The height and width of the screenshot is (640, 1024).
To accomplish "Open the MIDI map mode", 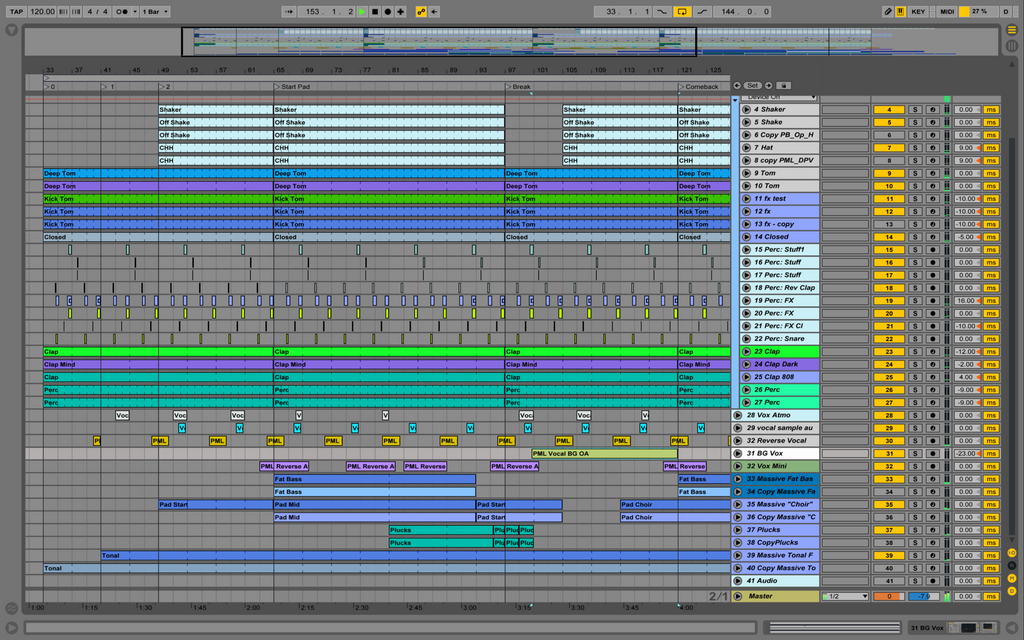I will tap(946, 11).
